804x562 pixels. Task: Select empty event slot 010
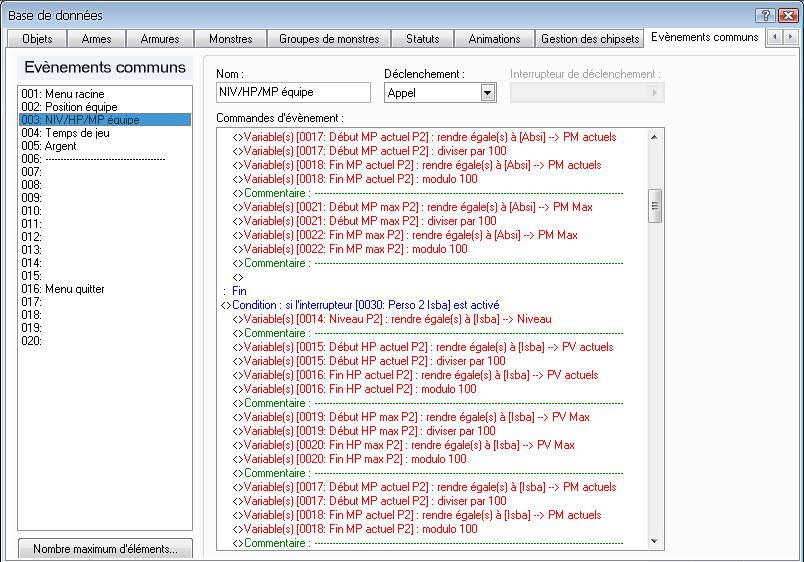pos(105,211)
